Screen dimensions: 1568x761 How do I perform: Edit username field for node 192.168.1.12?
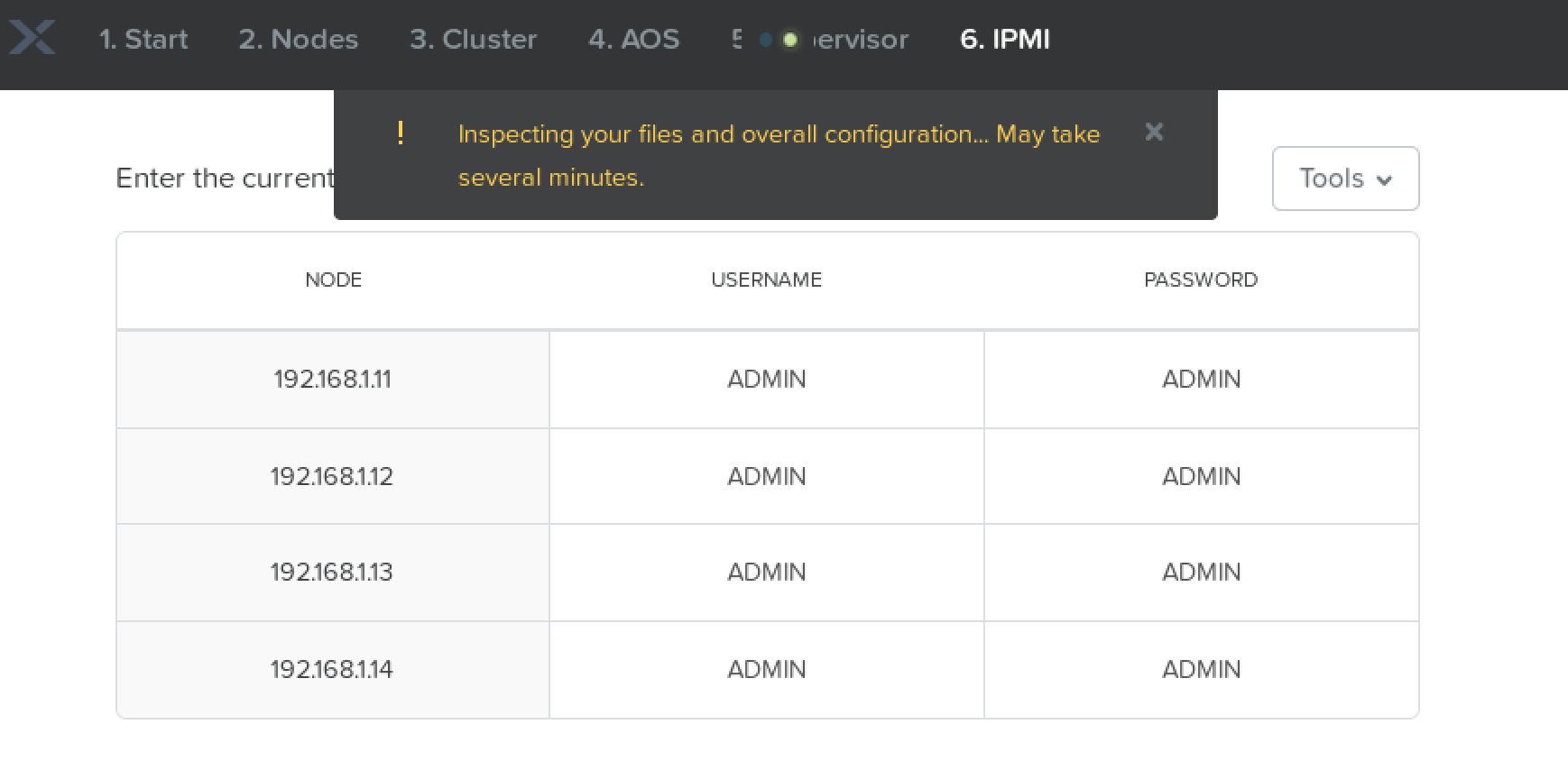[767, 476]
